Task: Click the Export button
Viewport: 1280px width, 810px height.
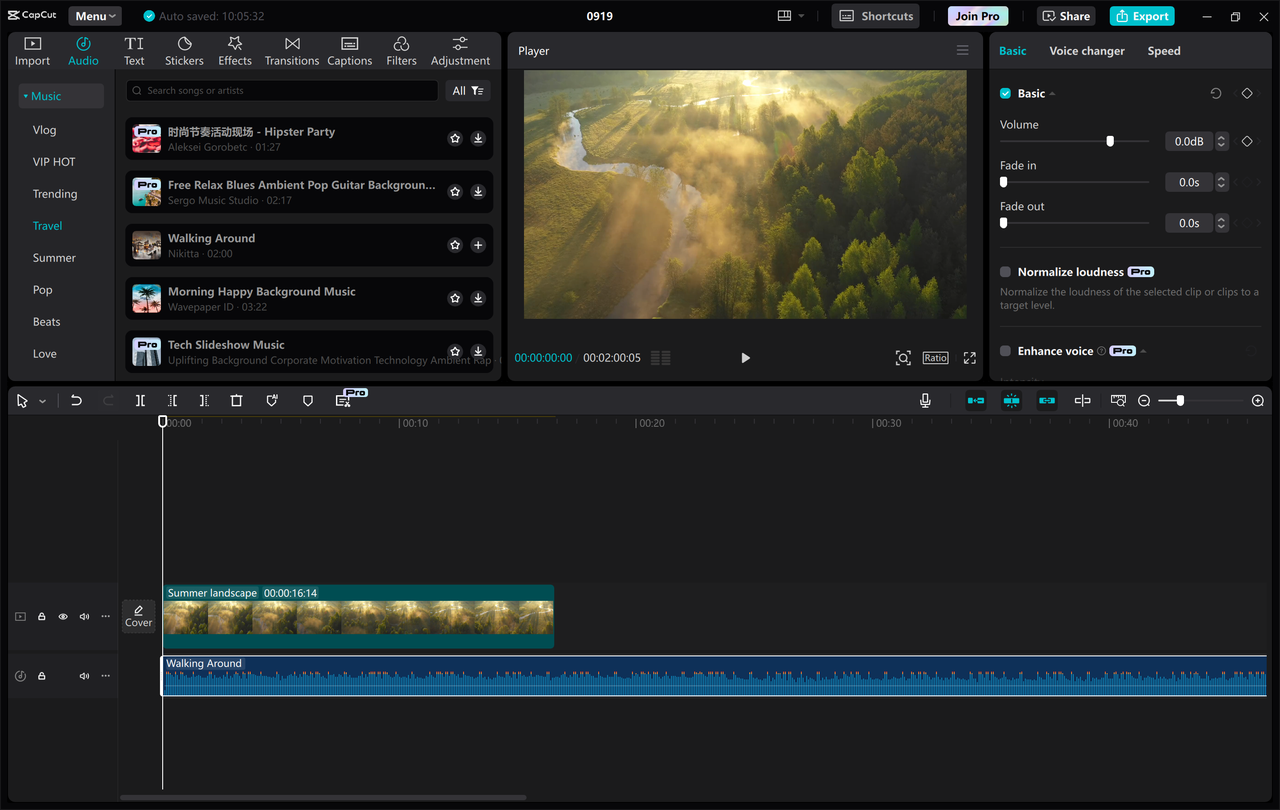Action: pos(1141,16)
